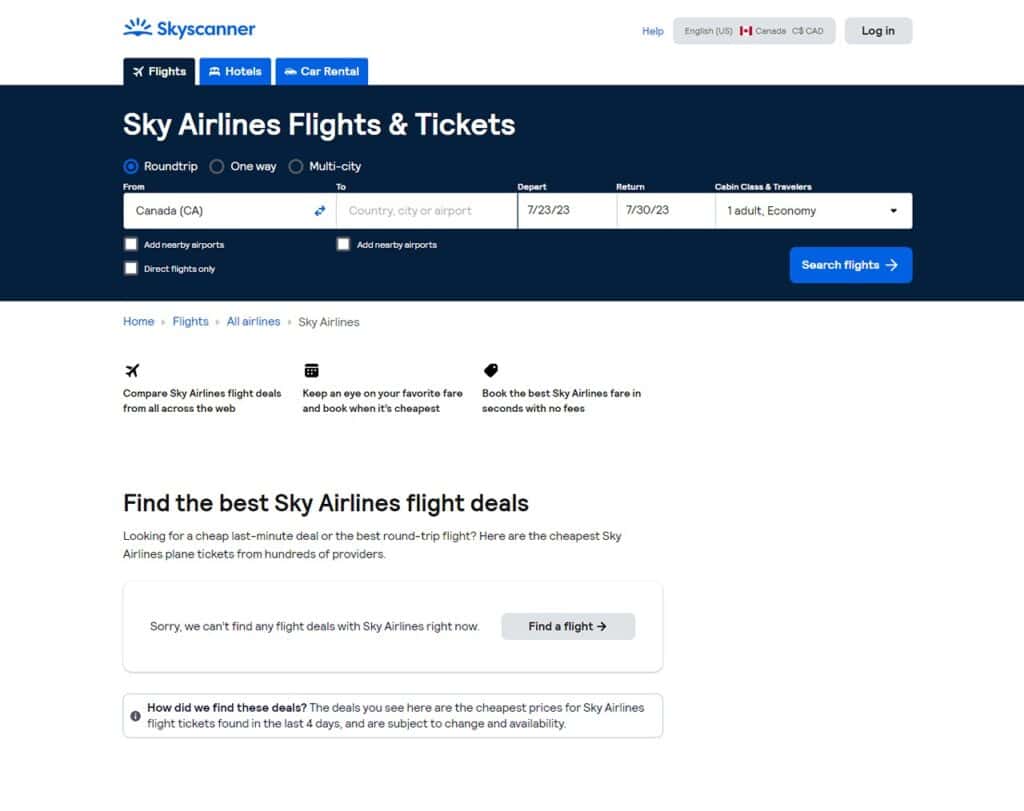Switch to the Car Rental tab

pos(322,71)
